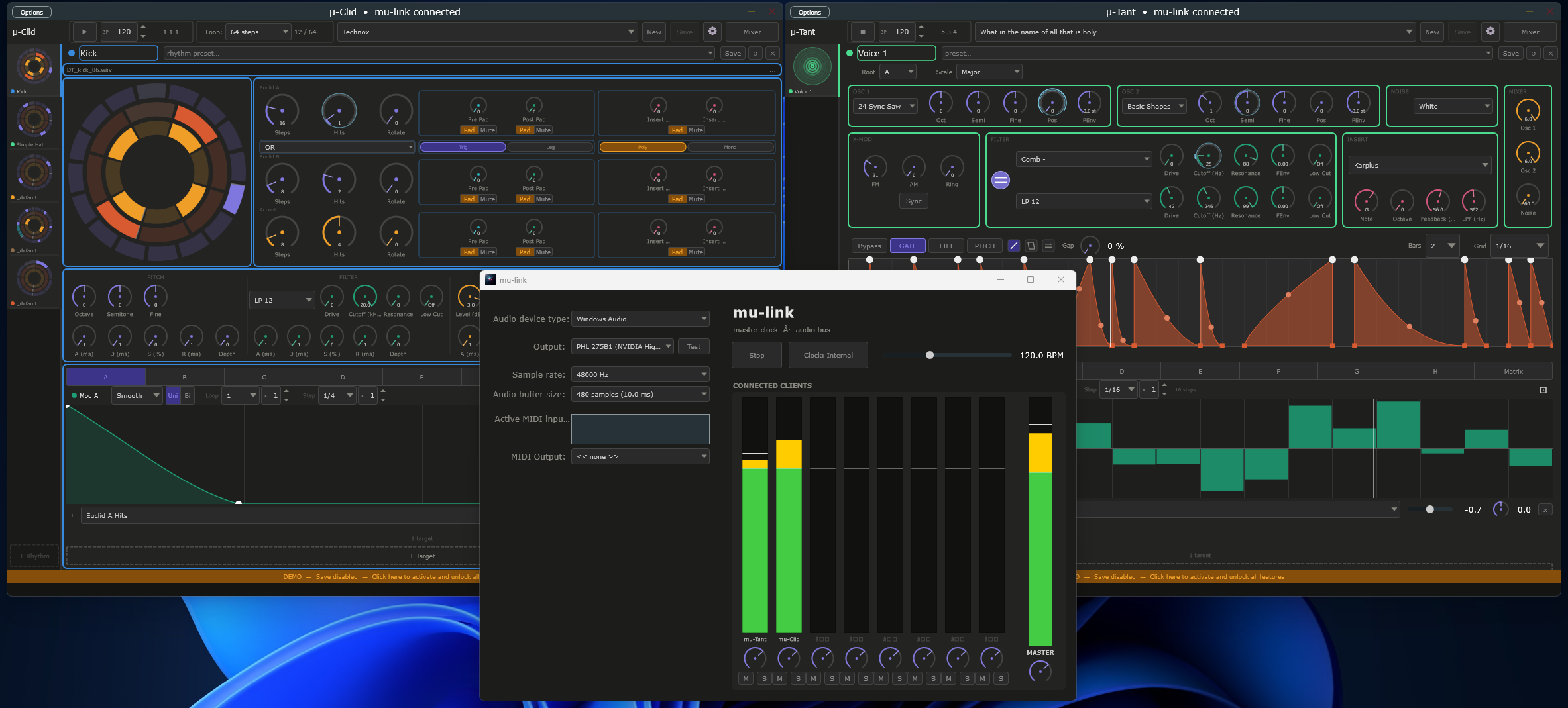Click the Euclid A Steps knob
The height and width of the screenshot is (708, 1568).
(282, 110)
